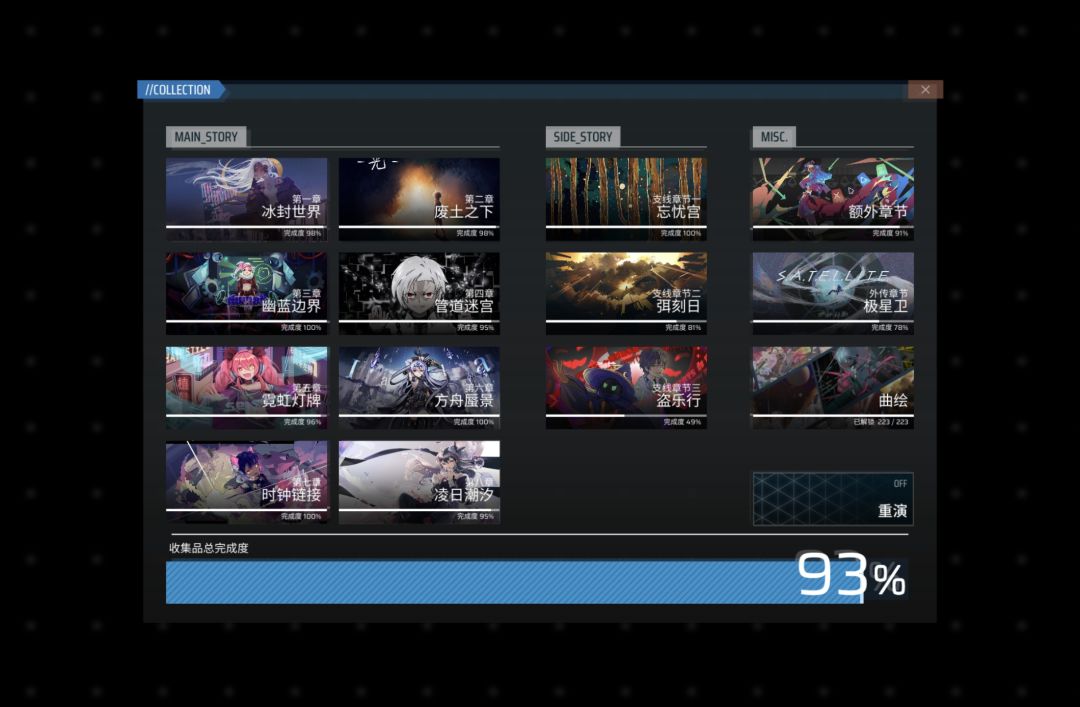The image size is (1080, 707).
Task: Click 已解锁 223 / 223 unlocked count
Action: (x=880, y=422)
